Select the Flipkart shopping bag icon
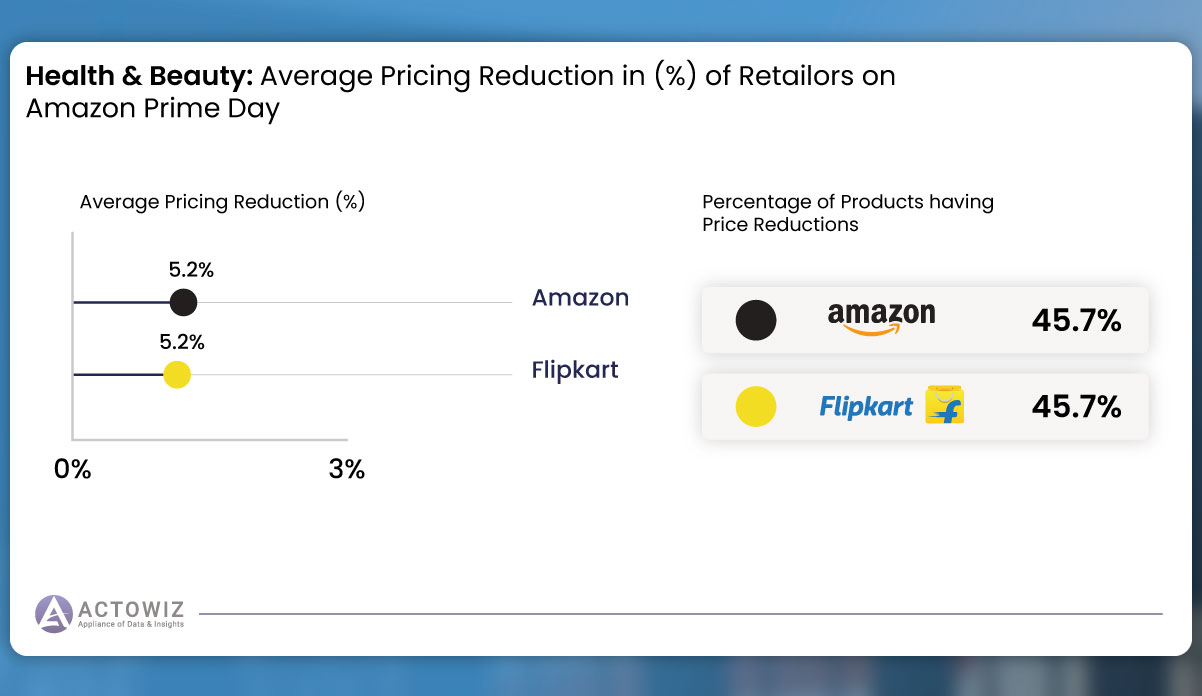The width and height of the screenshot is (1202, 696). point(944,405)
